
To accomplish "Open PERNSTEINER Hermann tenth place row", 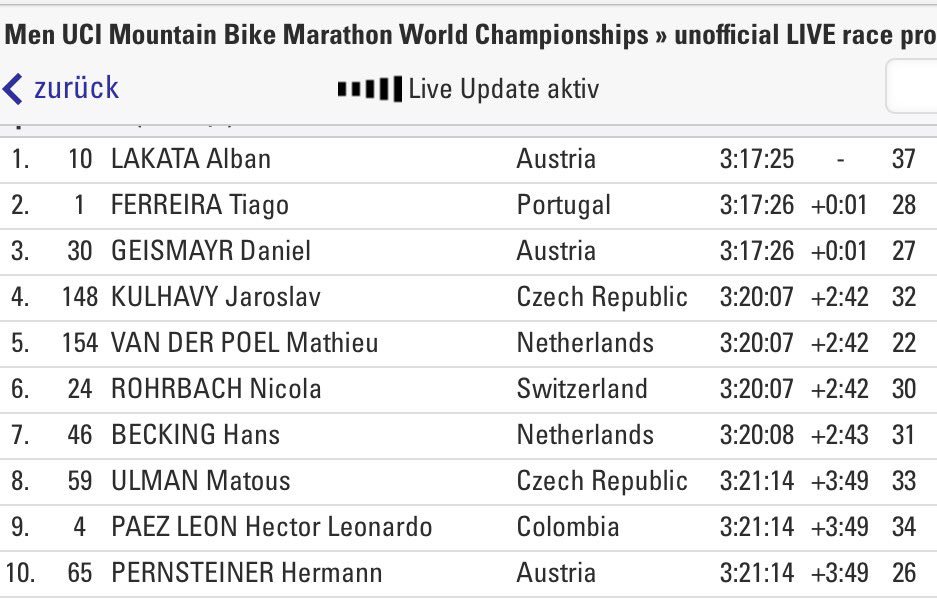I will point(468,574).
